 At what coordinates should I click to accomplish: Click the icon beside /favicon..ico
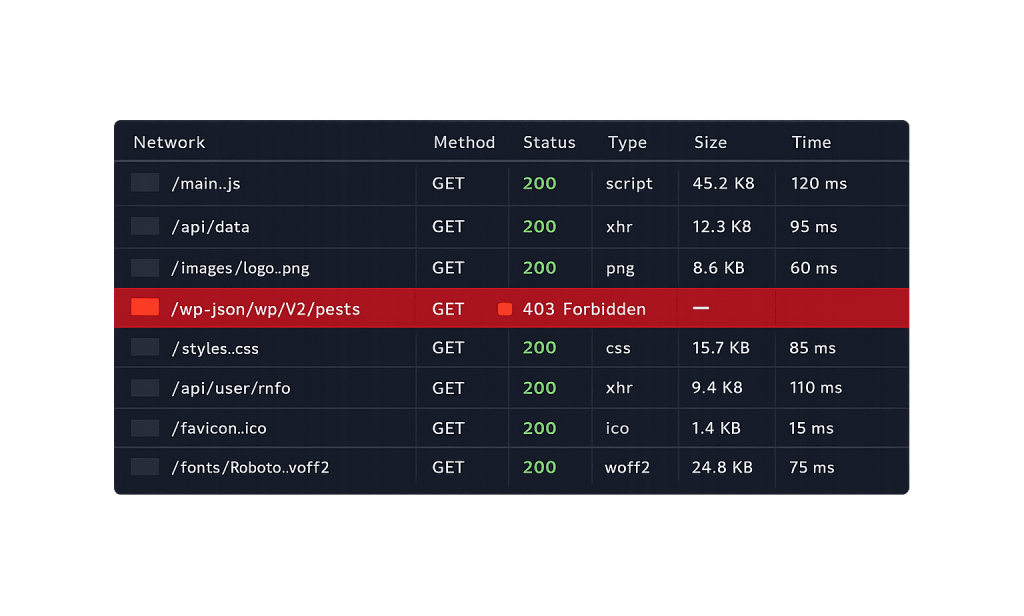pyautogui.click(x=145, y=428)
